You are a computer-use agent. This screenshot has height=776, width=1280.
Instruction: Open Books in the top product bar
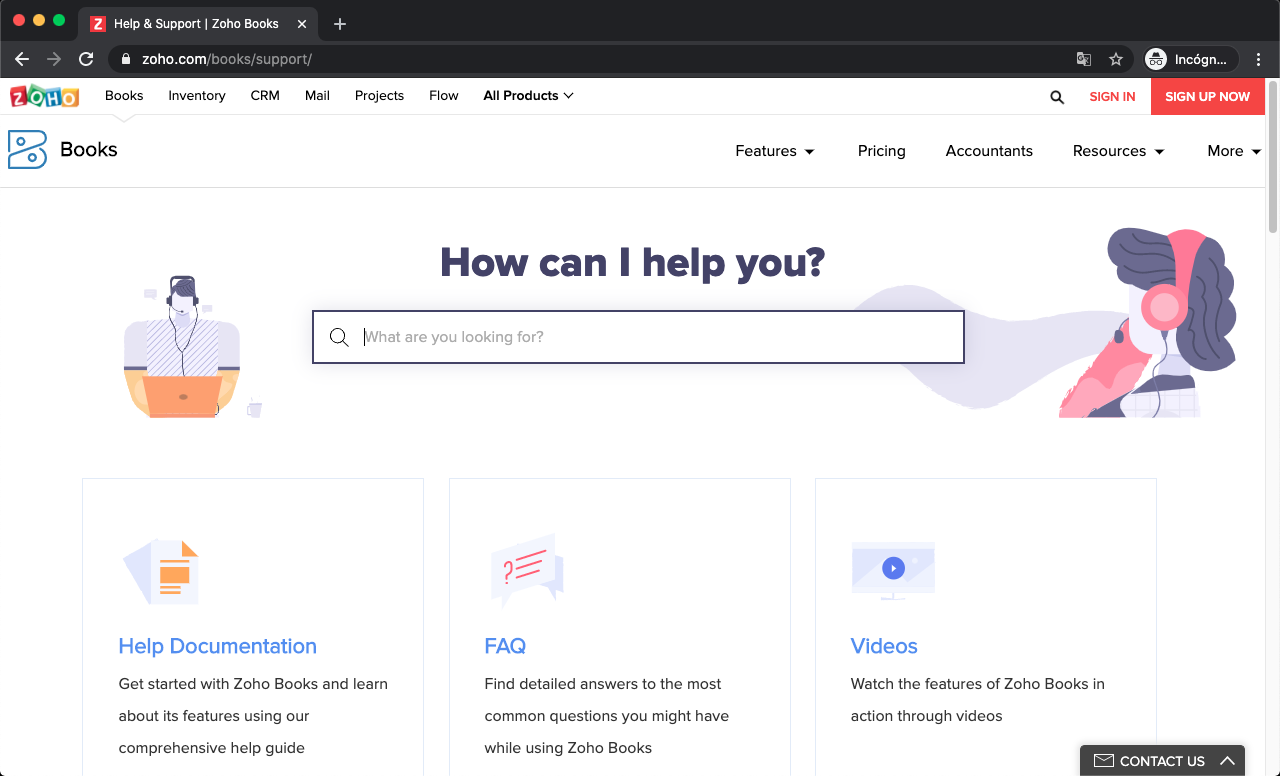point(124,96)
